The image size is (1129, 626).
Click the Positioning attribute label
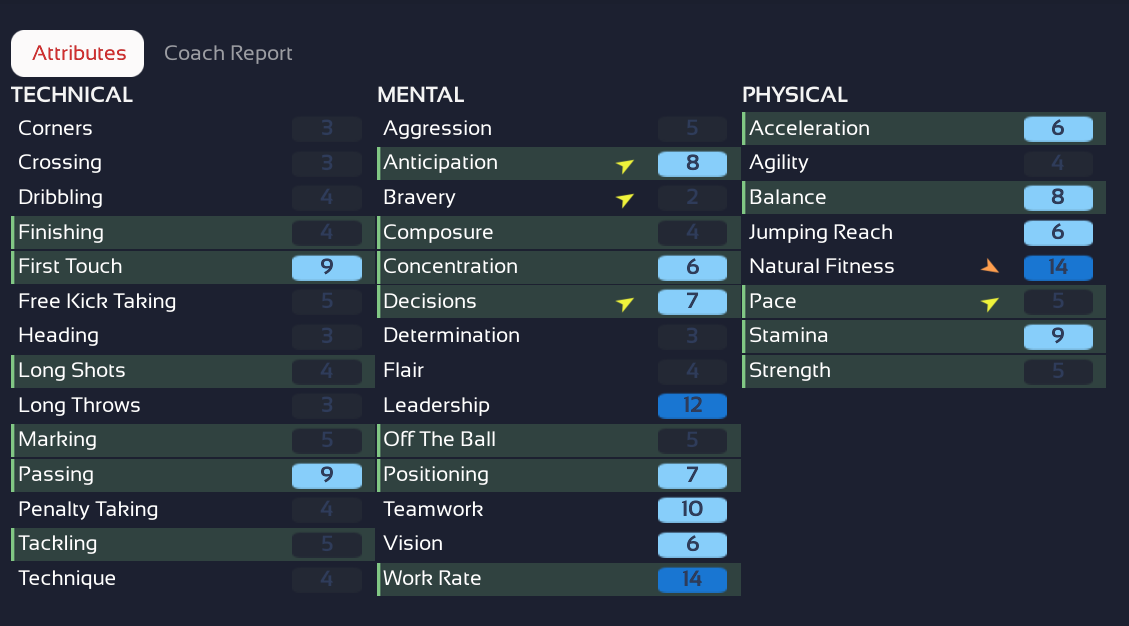tap(436, 474)
